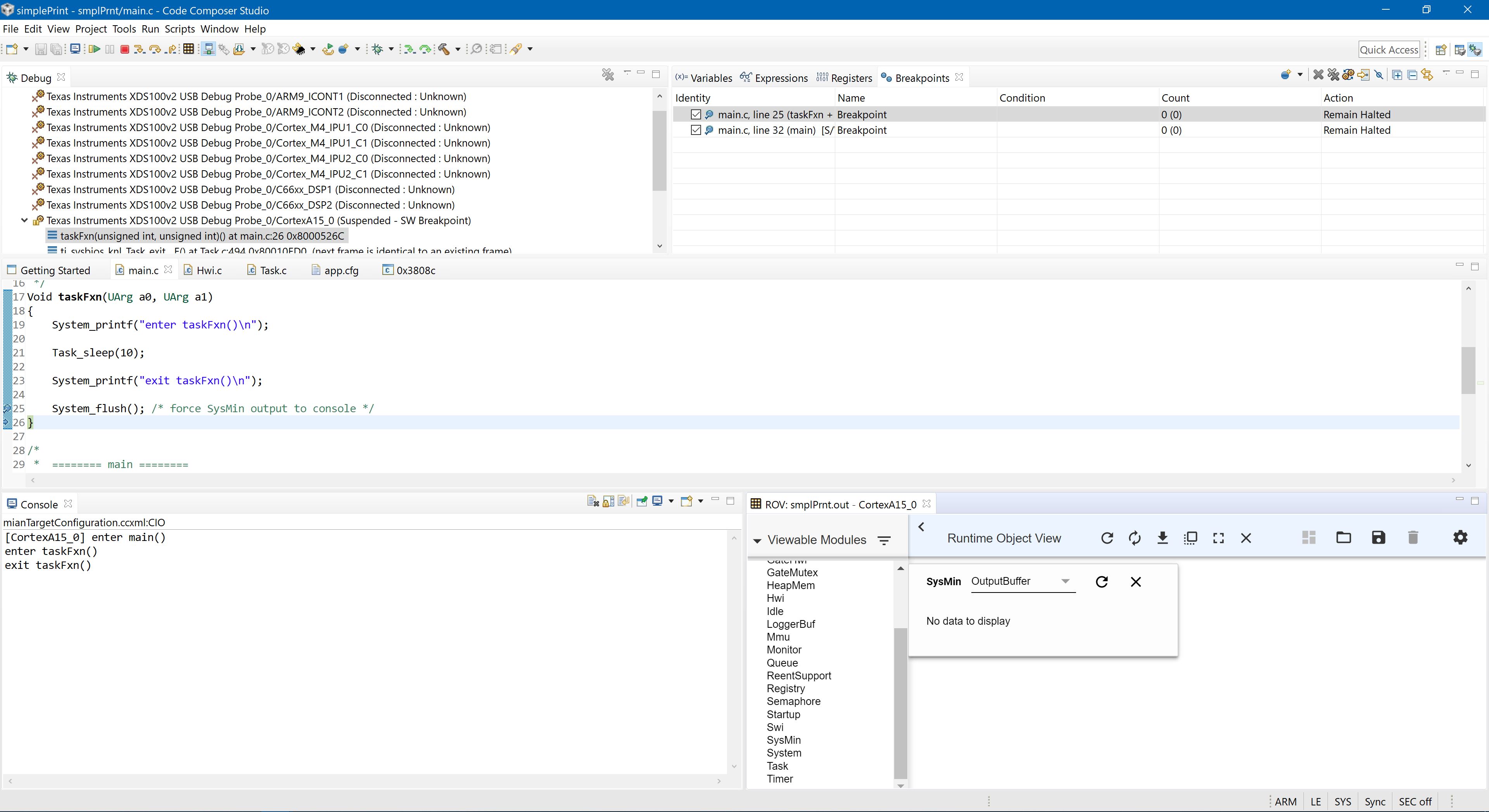Open the Scripts menu
Viewport: 1489px width, 812px height.
179,29
